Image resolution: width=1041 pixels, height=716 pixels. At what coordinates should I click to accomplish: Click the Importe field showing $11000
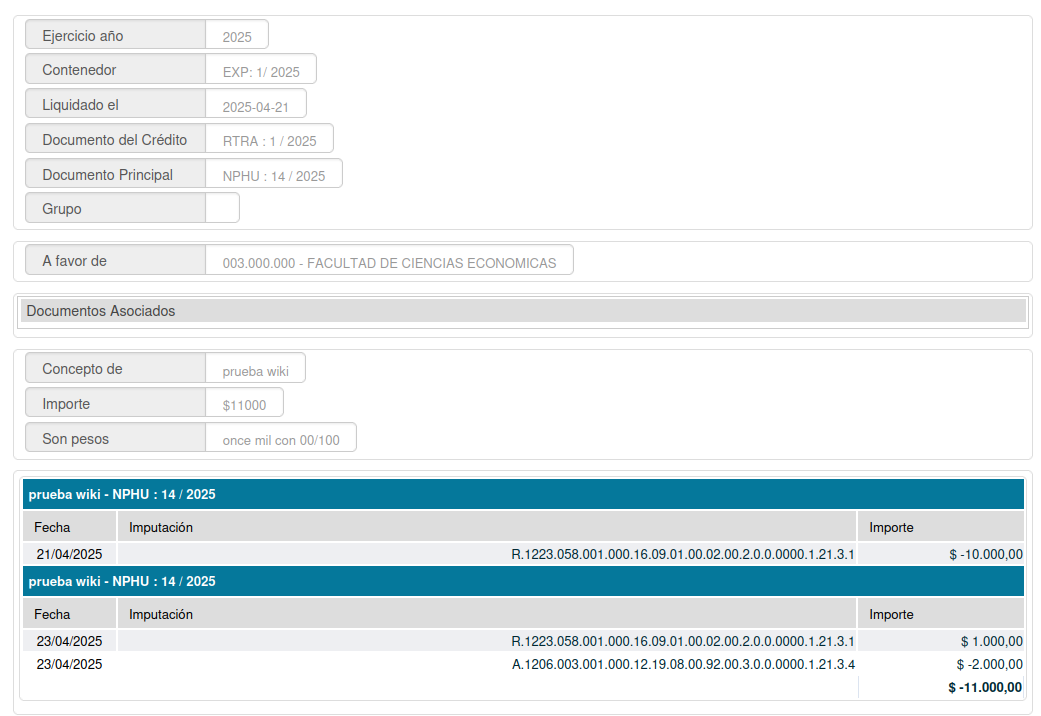click(x=244, y=404)
